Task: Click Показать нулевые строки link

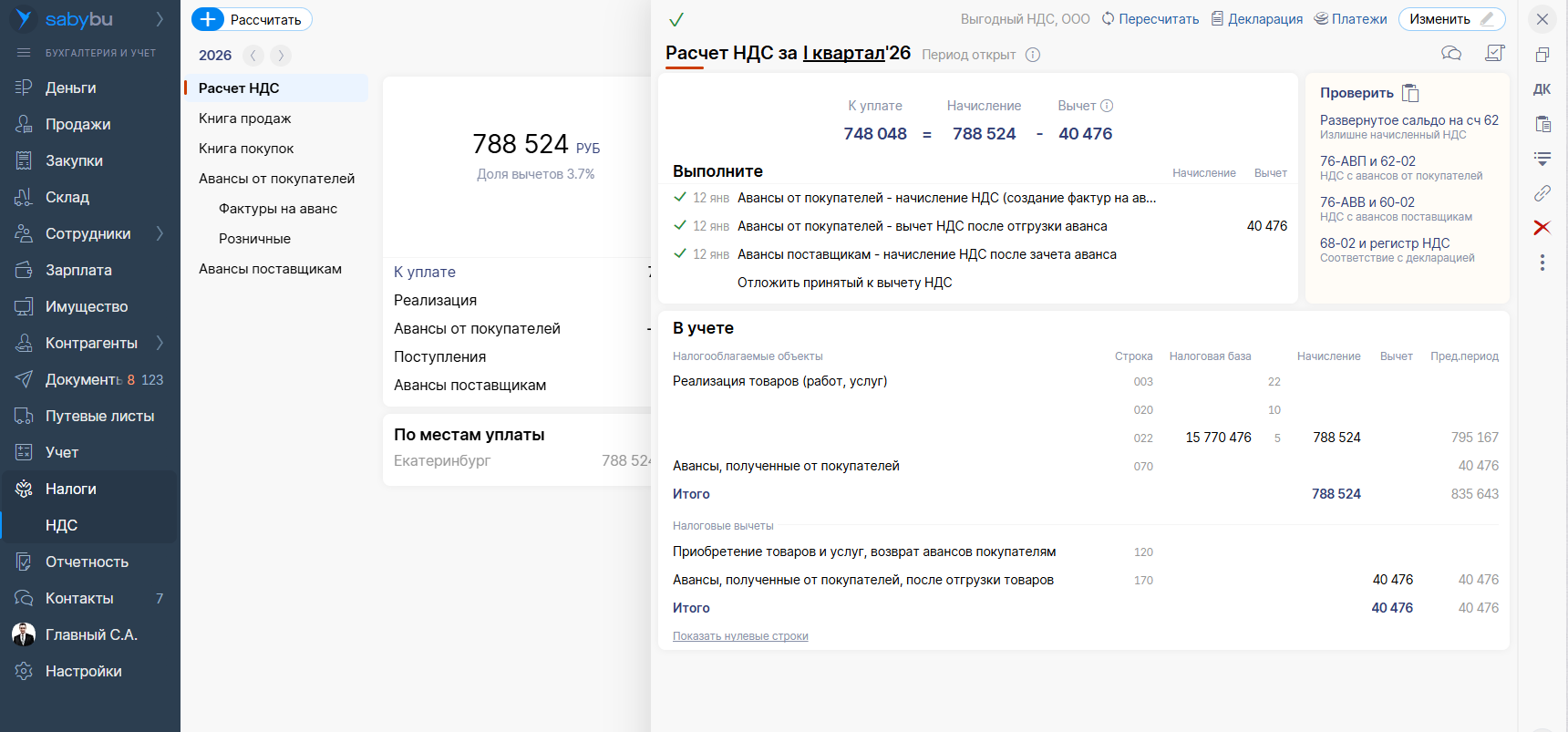Action: pos(740,636)
